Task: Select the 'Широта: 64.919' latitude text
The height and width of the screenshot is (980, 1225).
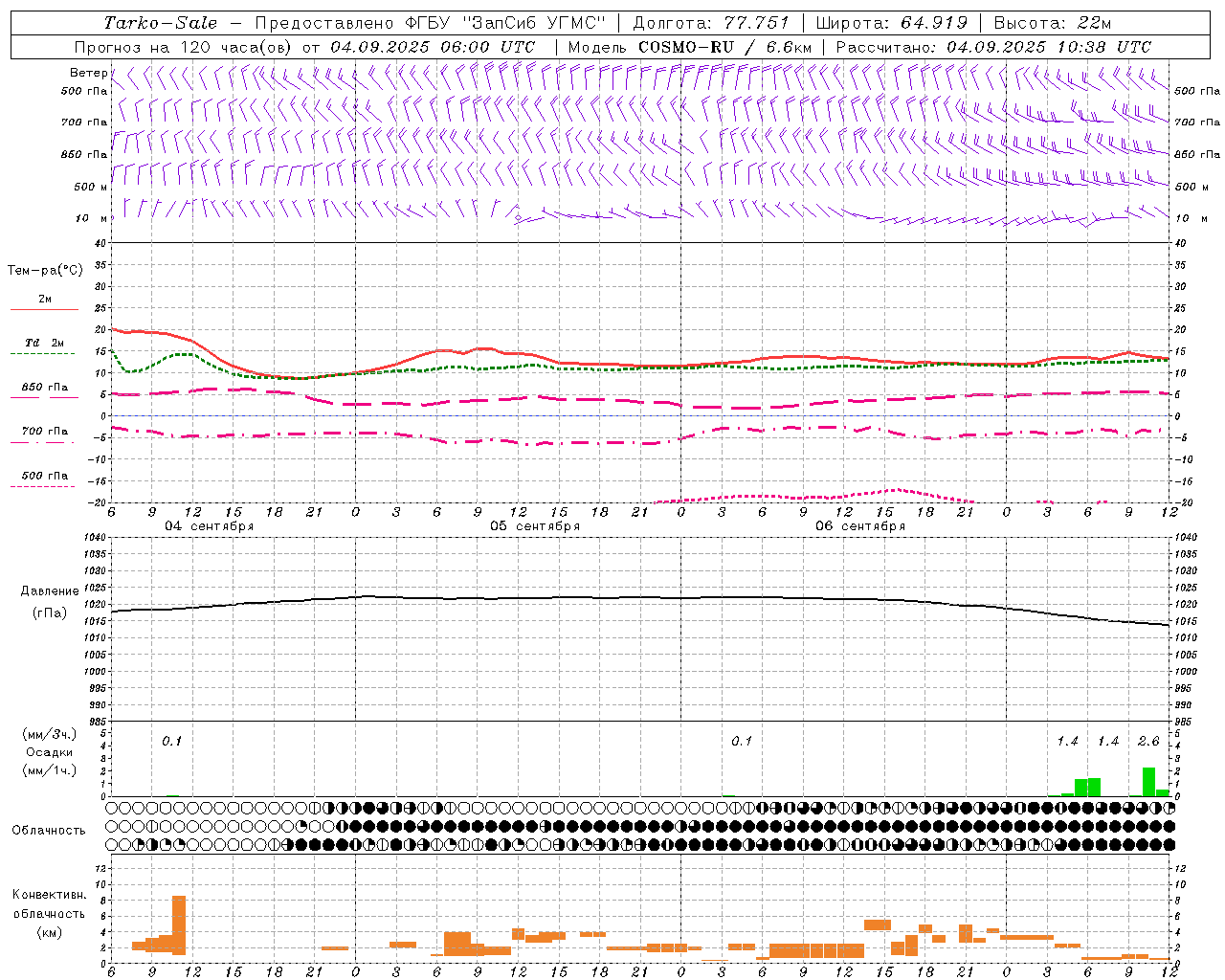Action: [892, 23]
